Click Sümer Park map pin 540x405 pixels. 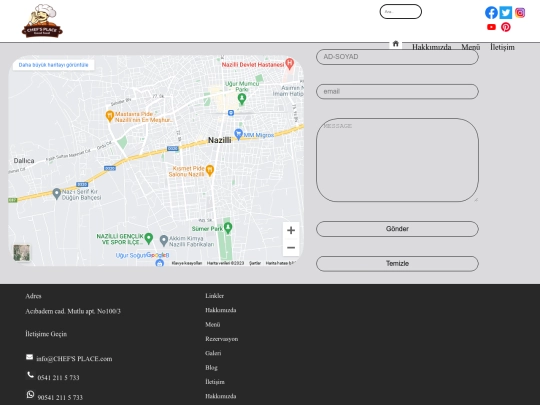[x=228, y=228]
